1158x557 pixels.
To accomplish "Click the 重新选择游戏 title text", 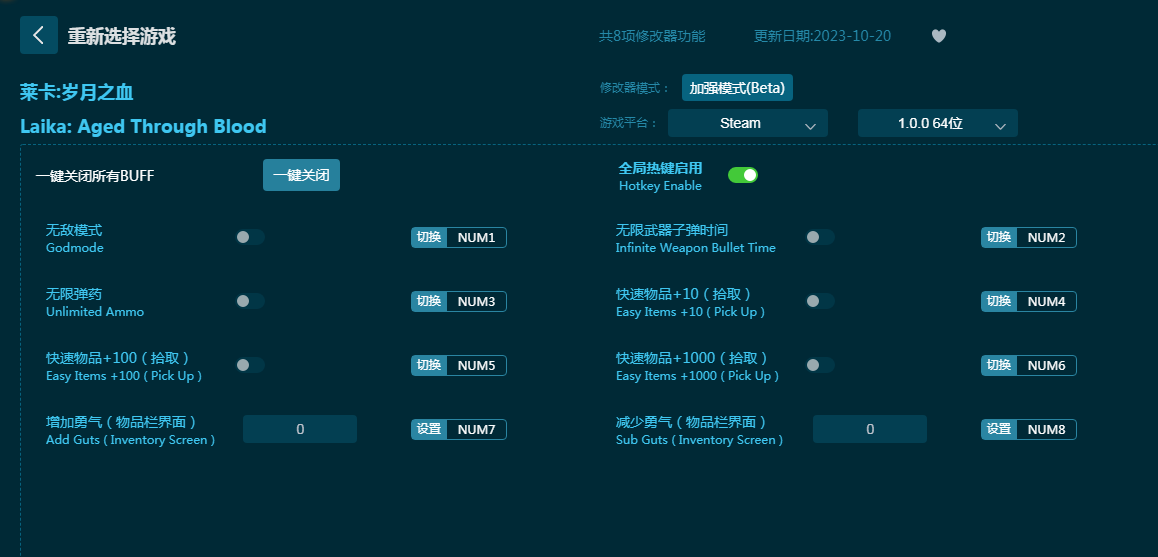I will click(x=122, y=36).
